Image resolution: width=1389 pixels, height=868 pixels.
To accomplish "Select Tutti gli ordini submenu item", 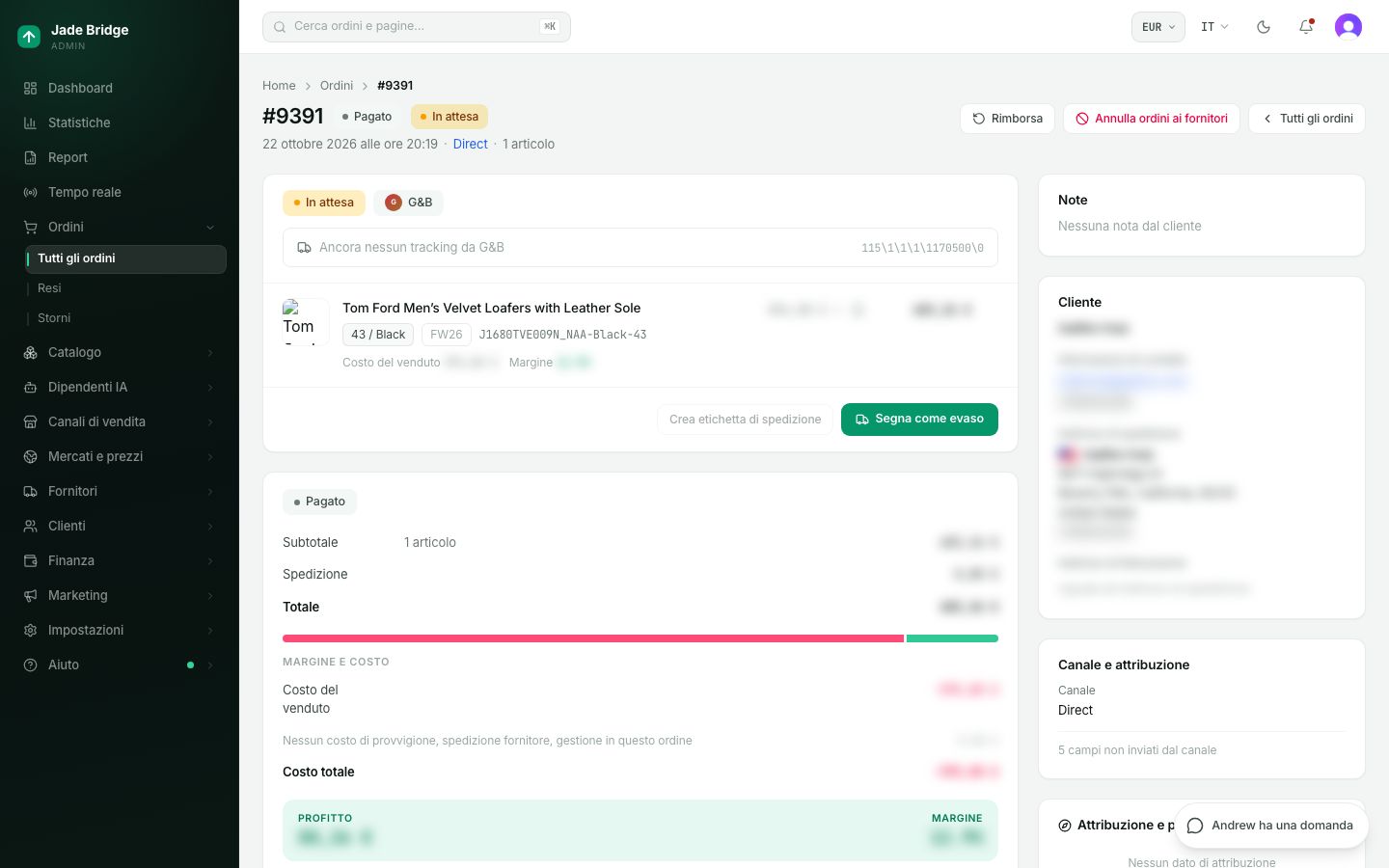I will tap(125, 258).
